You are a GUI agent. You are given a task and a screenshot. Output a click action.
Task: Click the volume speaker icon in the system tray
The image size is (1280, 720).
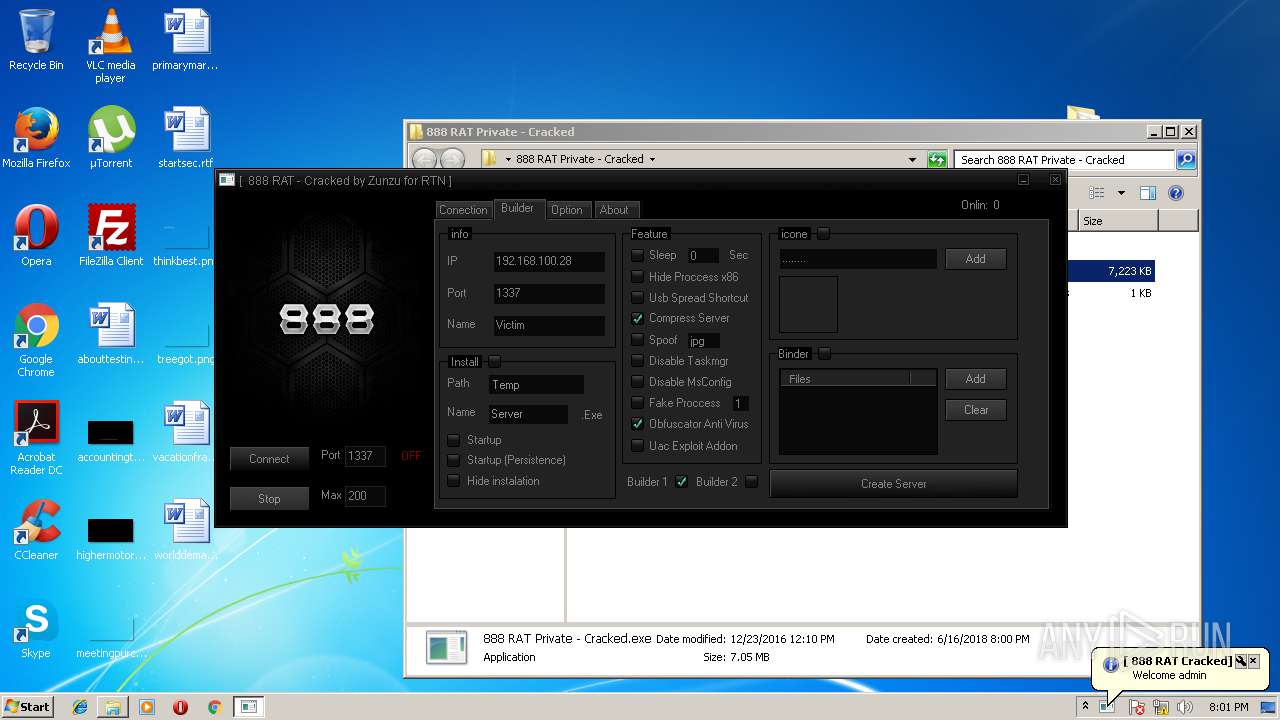point(1186,707)
